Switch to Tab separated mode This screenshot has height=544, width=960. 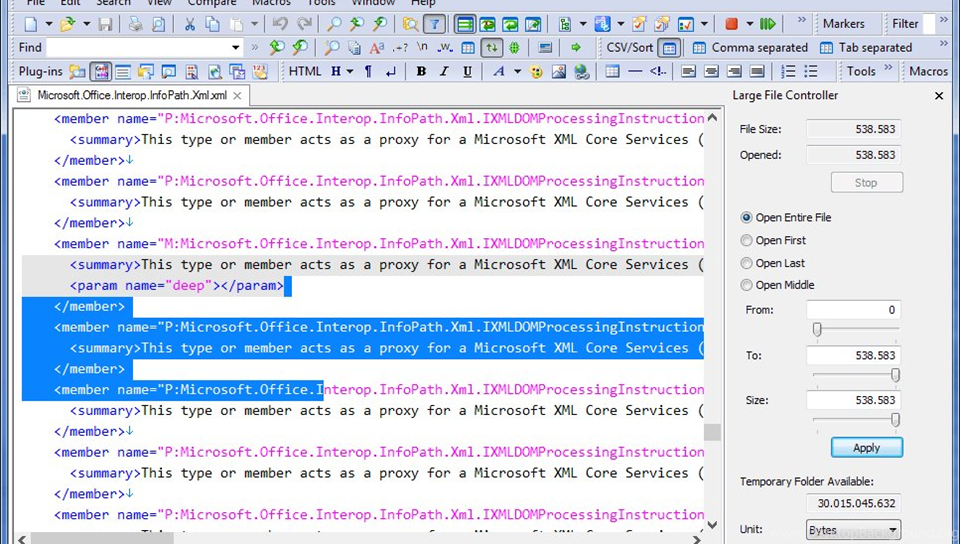click(866, 48)
